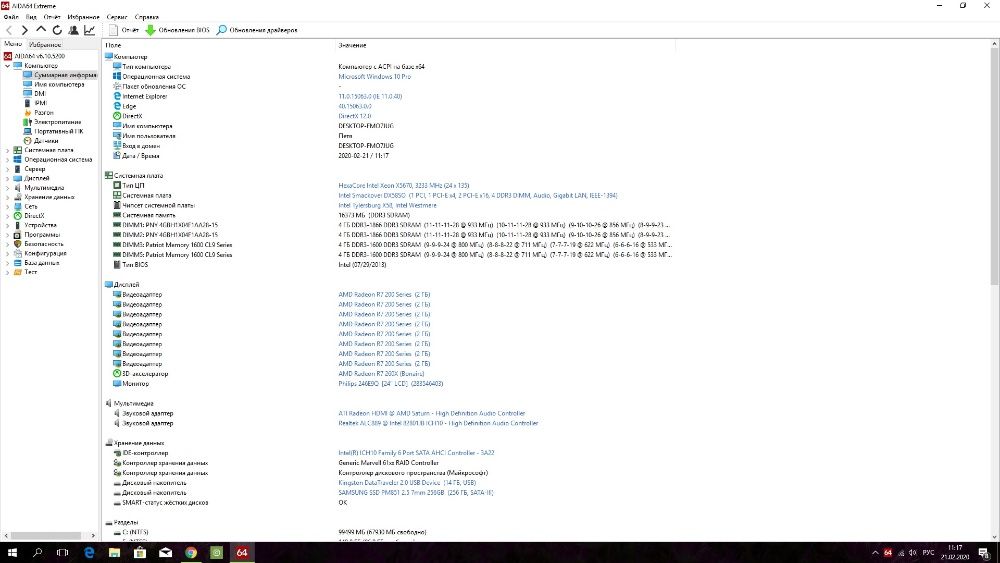
Task: Click Обновление драйверов with the magnifier
Action: (x=257, y=30)
